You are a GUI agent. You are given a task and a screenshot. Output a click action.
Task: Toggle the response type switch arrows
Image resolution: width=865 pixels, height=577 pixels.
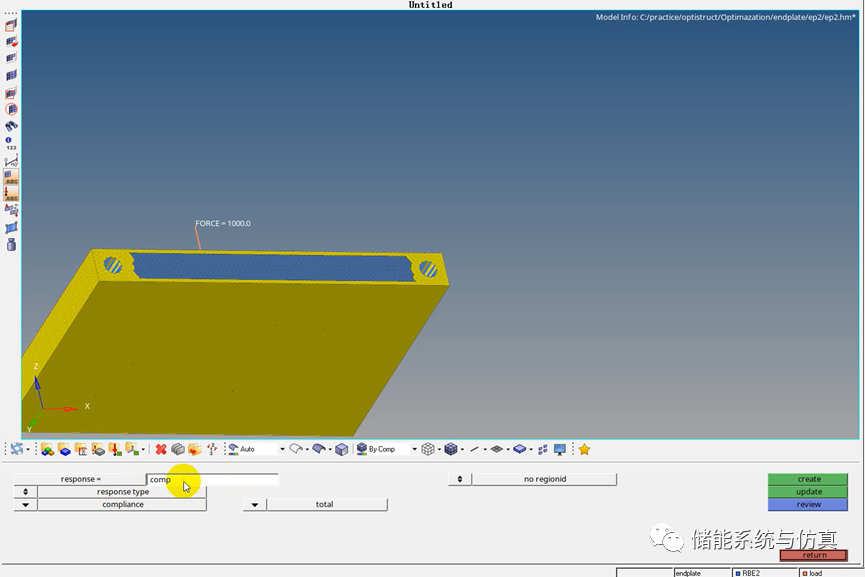tap(25, 491)
